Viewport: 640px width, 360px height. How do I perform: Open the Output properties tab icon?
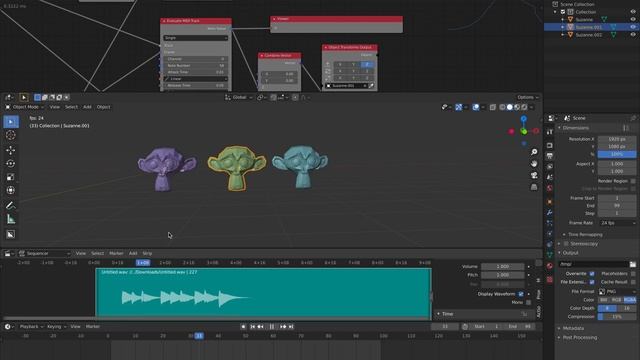click(550, 156)
